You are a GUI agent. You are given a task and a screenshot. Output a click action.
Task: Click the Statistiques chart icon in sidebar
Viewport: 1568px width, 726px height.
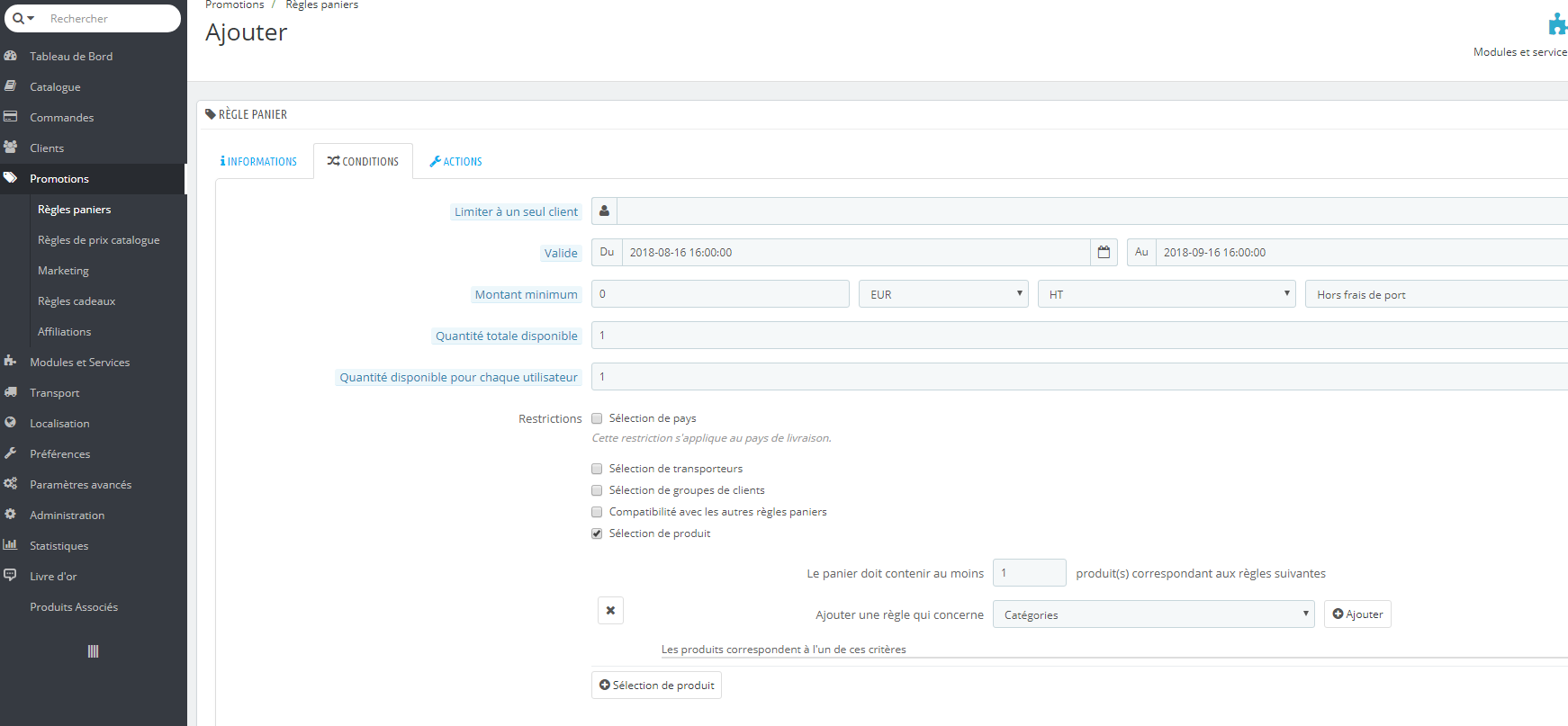point(11,545)
